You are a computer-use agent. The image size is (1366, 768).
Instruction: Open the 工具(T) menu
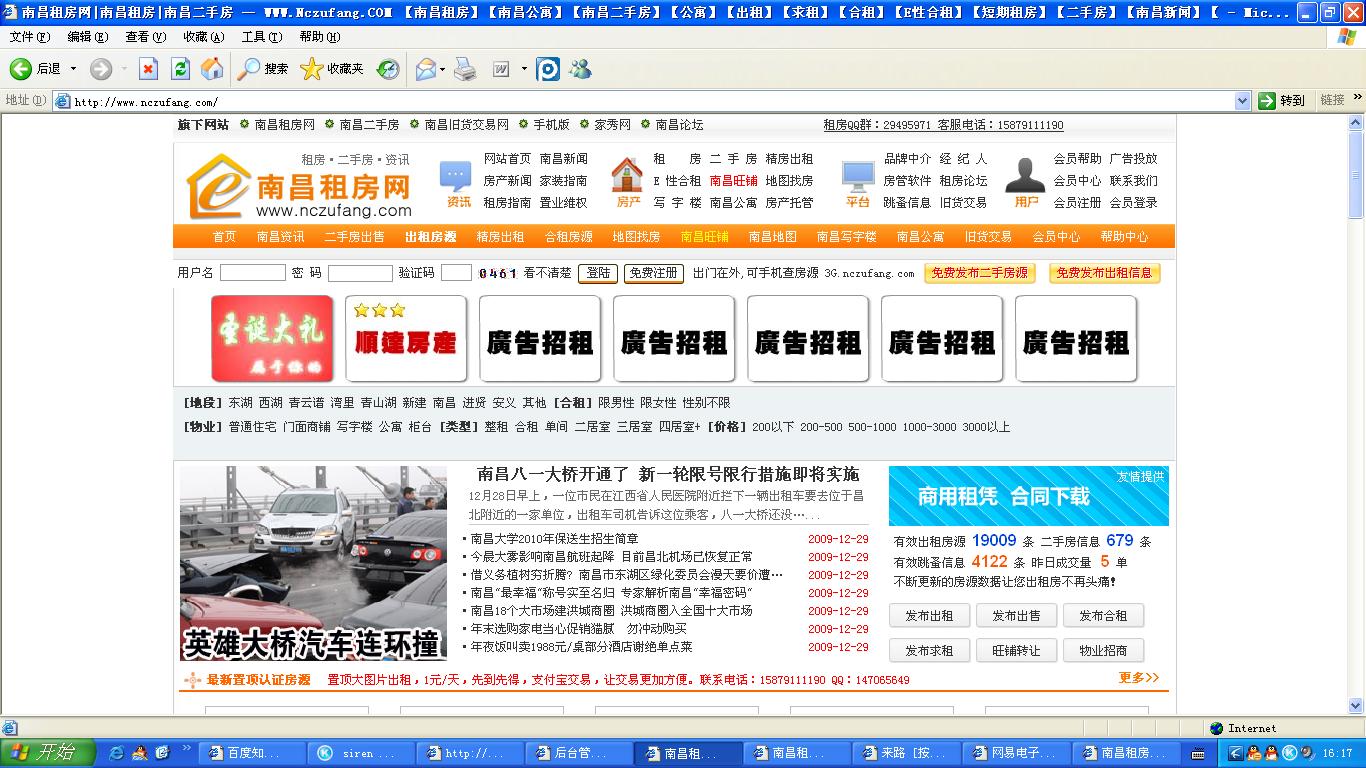pos(261,37)
